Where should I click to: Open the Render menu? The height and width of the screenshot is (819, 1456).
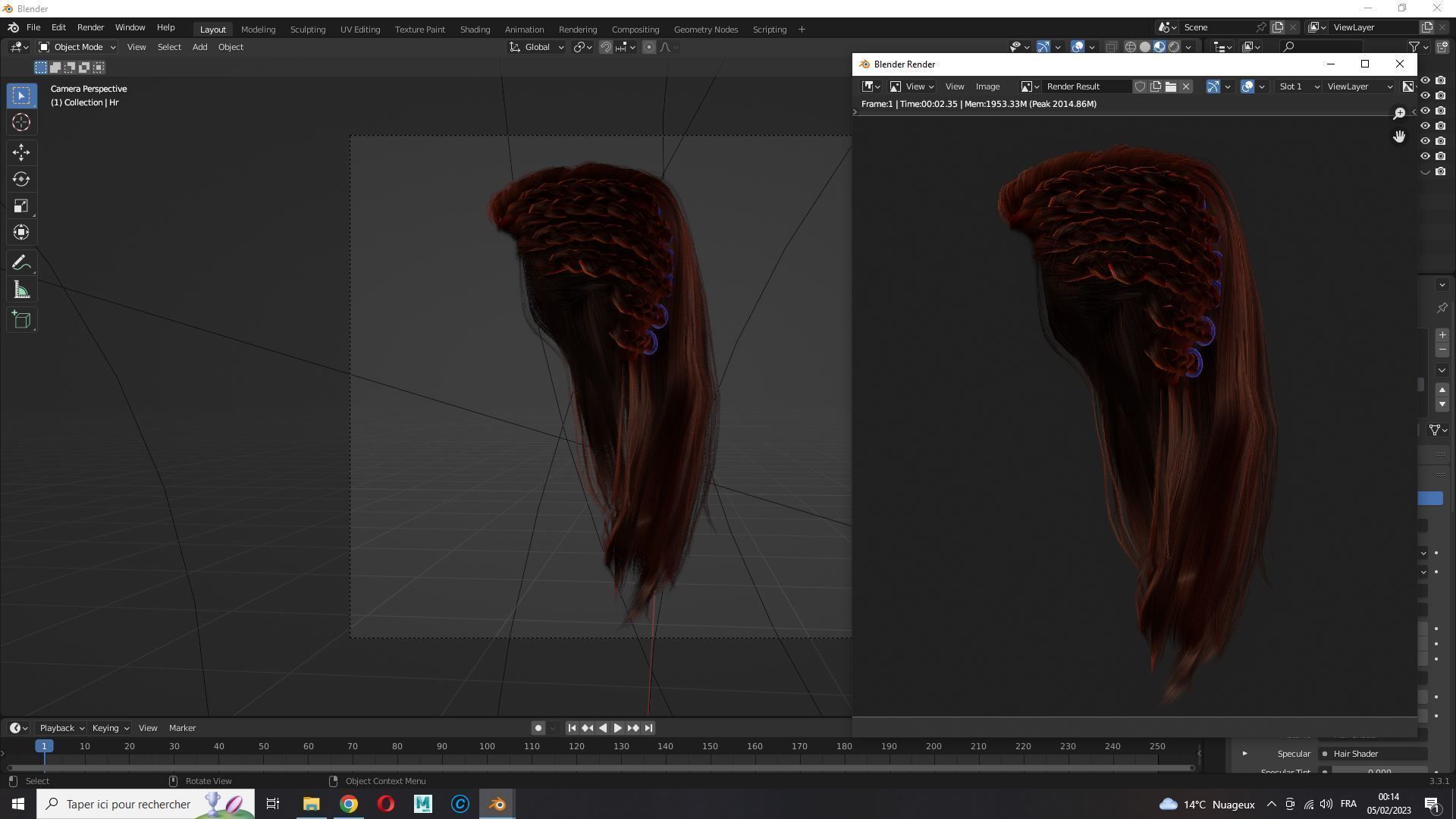90,27
